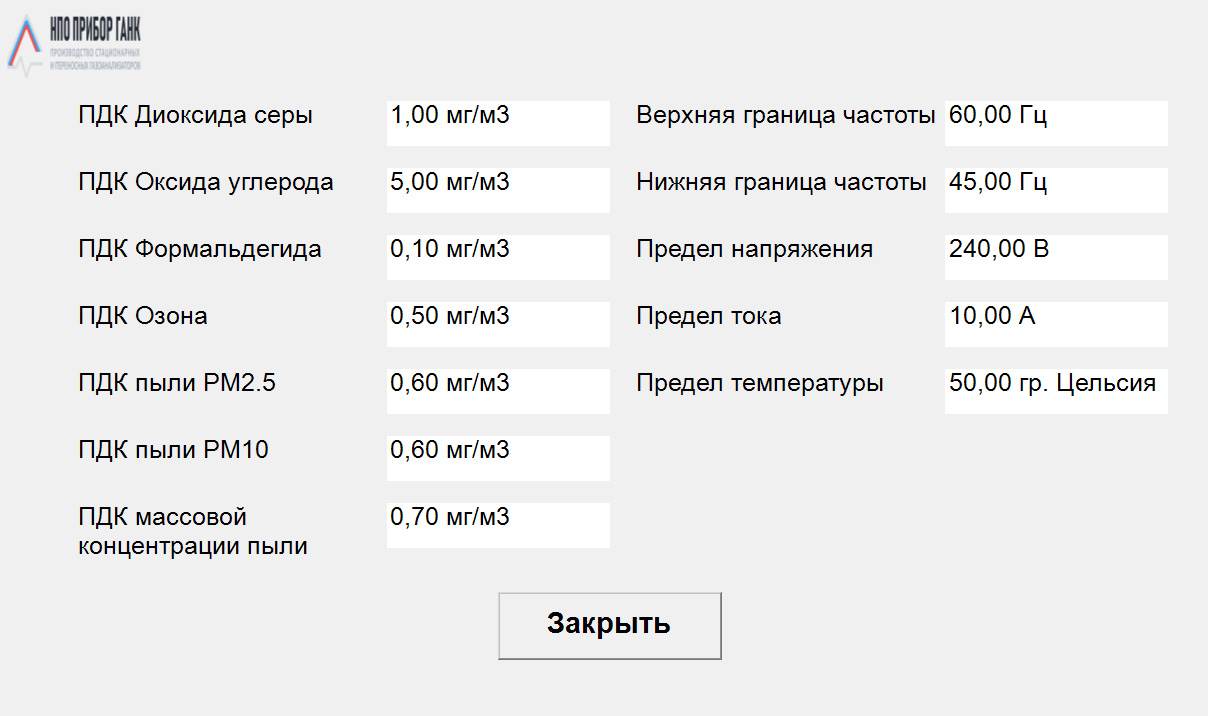Click the ПДК Диоксида серы label

tap(195, 116)
